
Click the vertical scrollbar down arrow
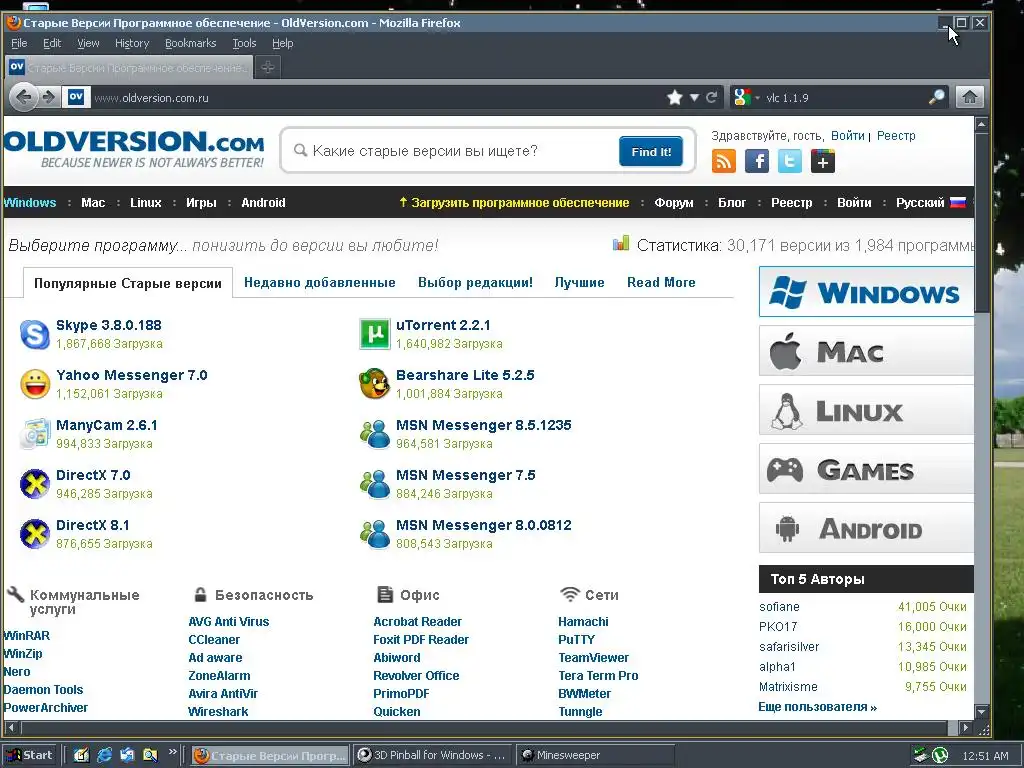(x=982, y=711)
